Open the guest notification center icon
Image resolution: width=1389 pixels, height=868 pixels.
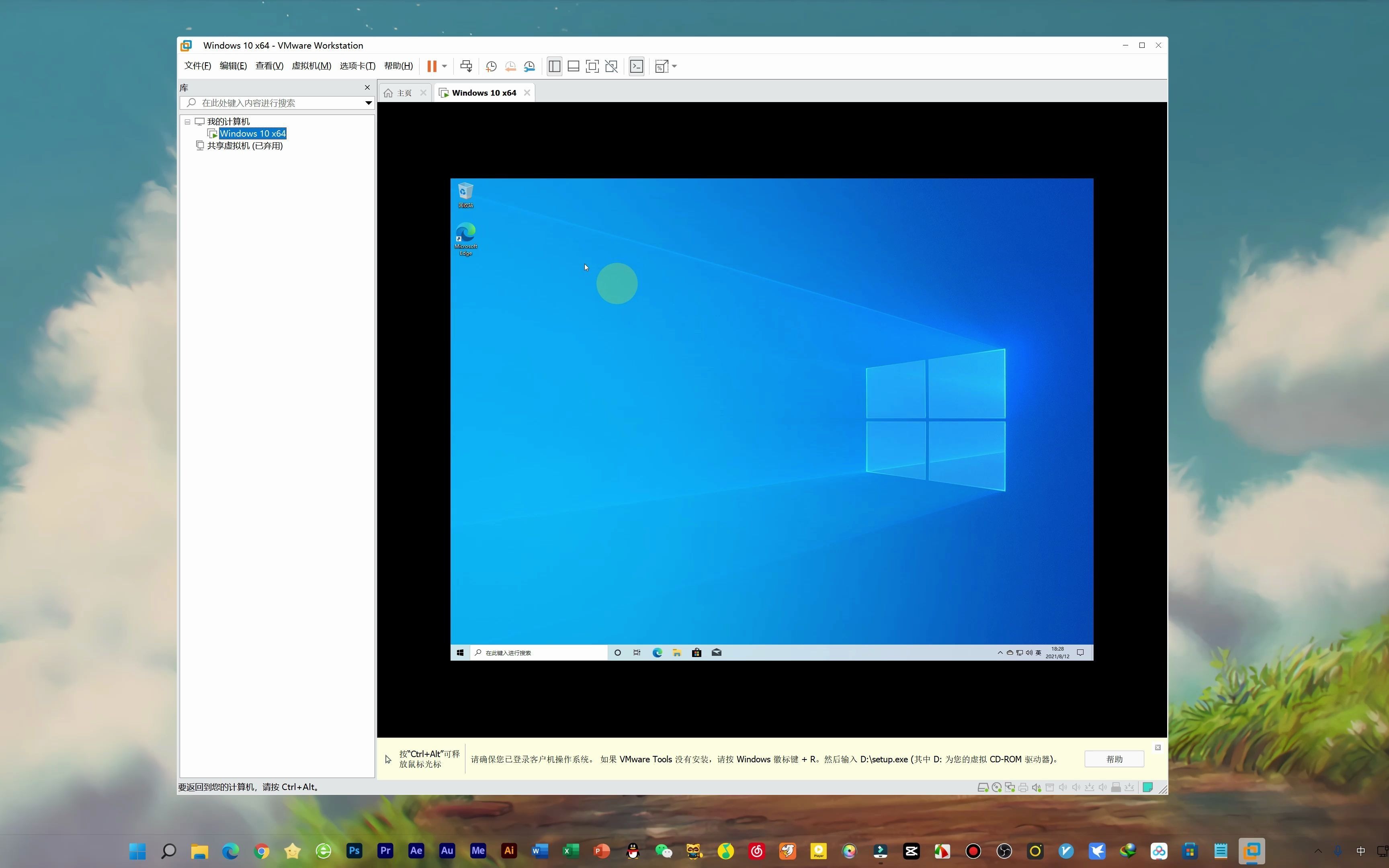pos(1080,653)
